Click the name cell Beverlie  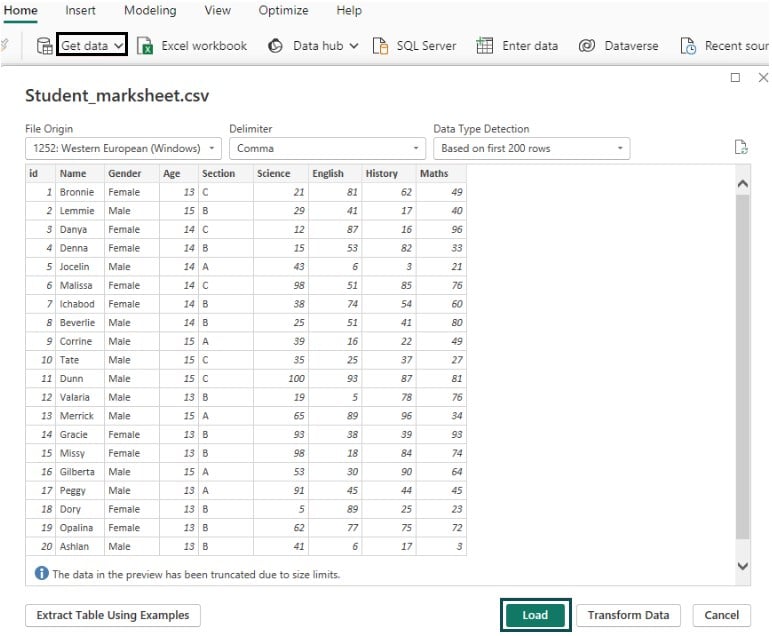[x=80, y=322]
